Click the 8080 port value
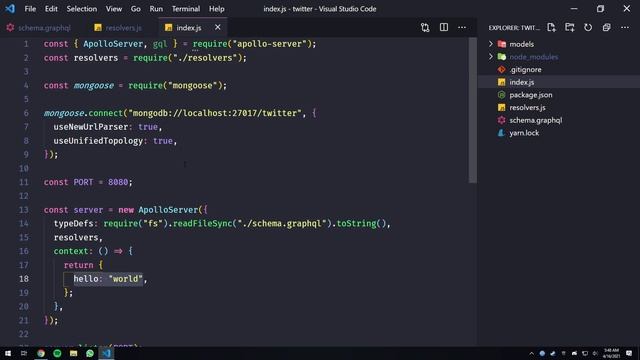Image resolution: width=640 pixels, height=360 pixels. coord(118,182)
